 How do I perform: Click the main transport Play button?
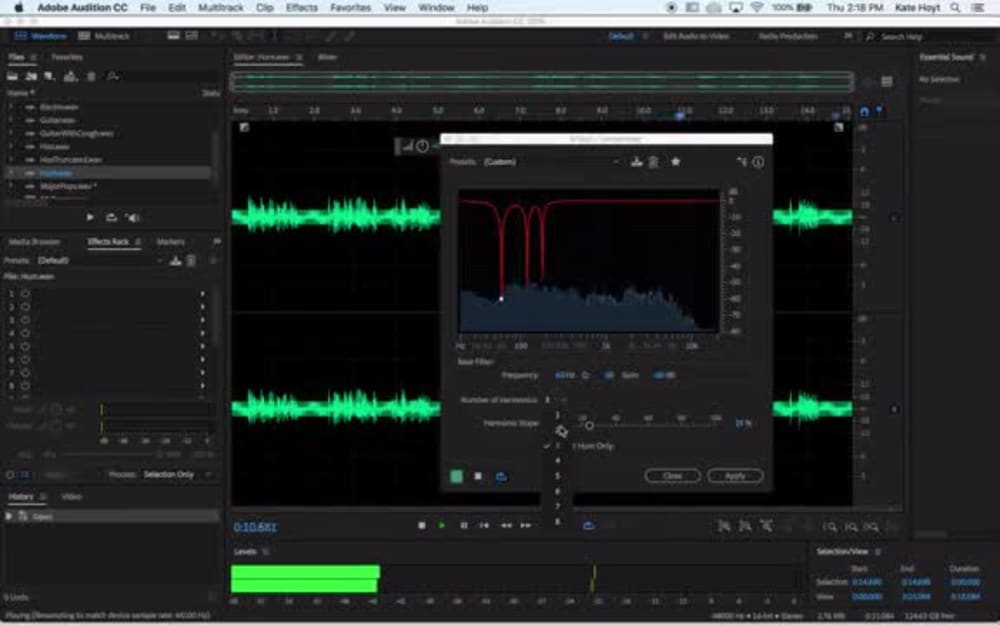441,526
